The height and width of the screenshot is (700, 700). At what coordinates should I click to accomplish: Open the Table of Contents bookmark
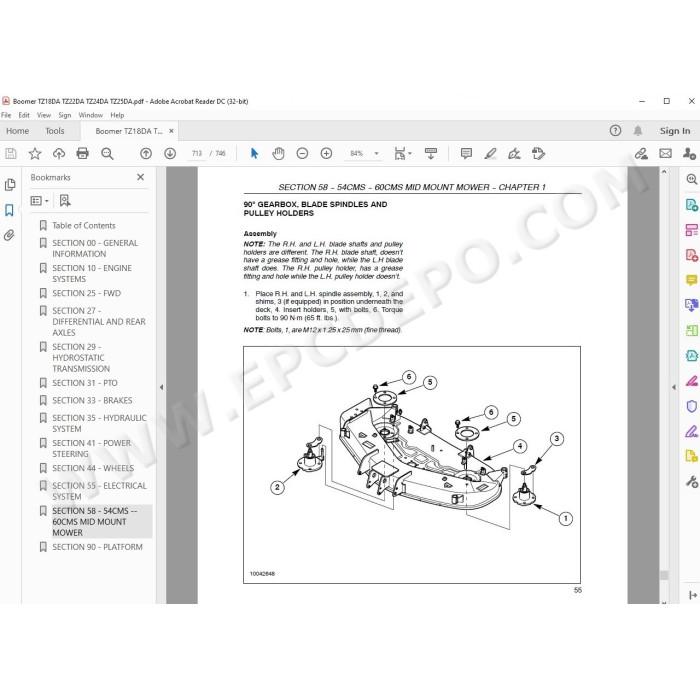[x=83, y=225]
